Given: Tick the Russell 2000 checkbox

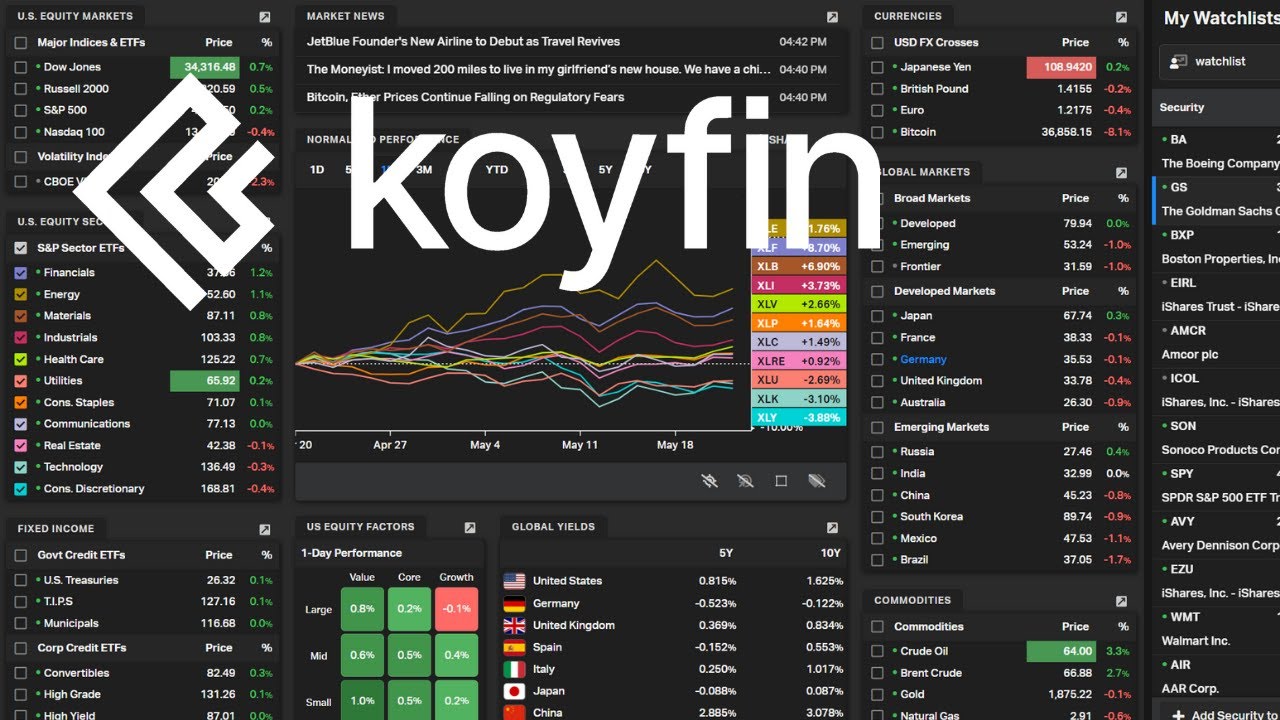Looking at the screenshot, I should (x=21, y=89).
